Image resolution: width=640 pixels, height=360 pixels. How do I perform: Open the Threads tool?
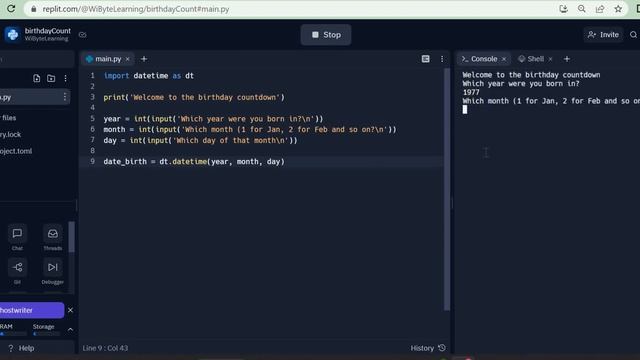pyautogui.click(x=53, y=238)
